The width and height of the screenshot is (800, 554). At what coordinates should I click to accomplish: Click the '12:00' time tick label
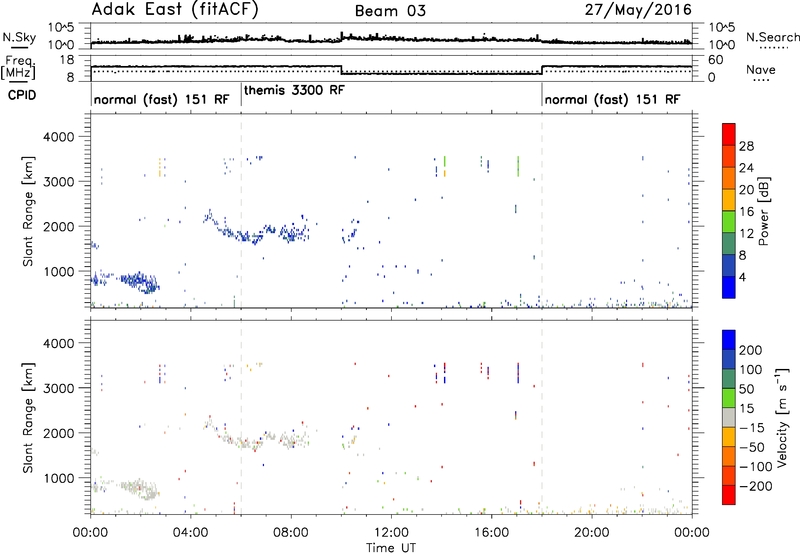391,533
